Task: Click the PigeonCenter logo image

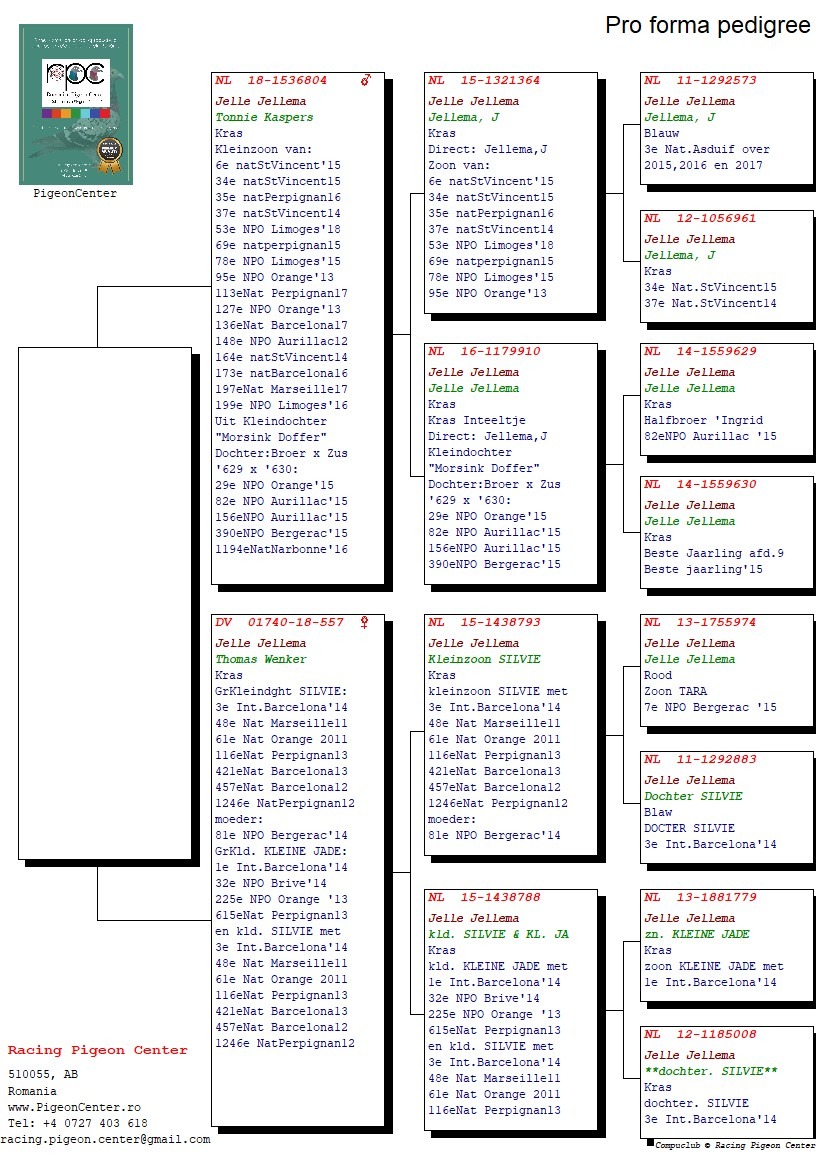Action: [x=75, y=105]
